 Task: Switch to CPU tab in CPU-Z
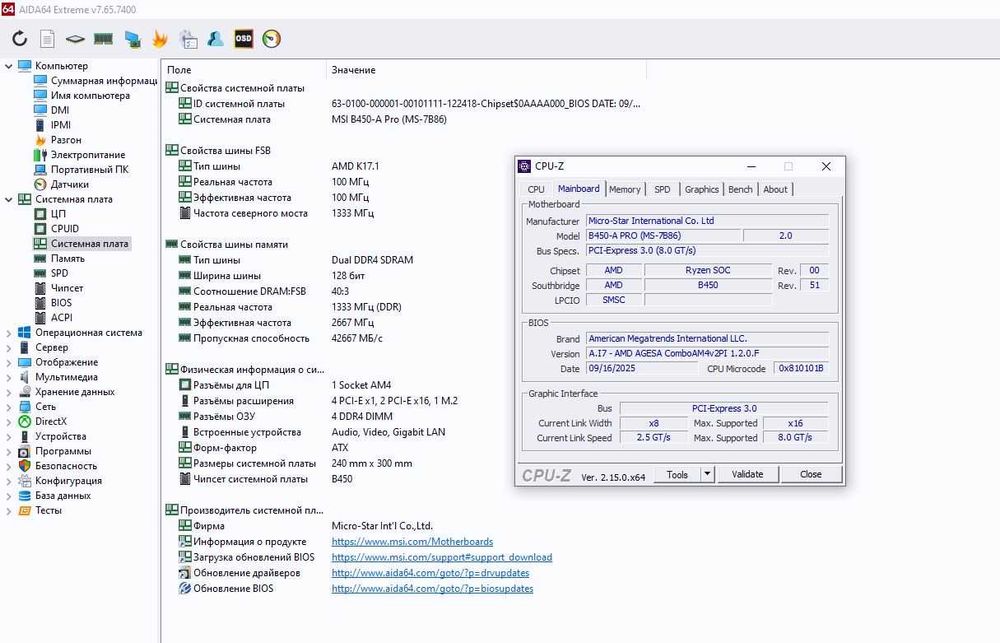[x=536, y=189]
